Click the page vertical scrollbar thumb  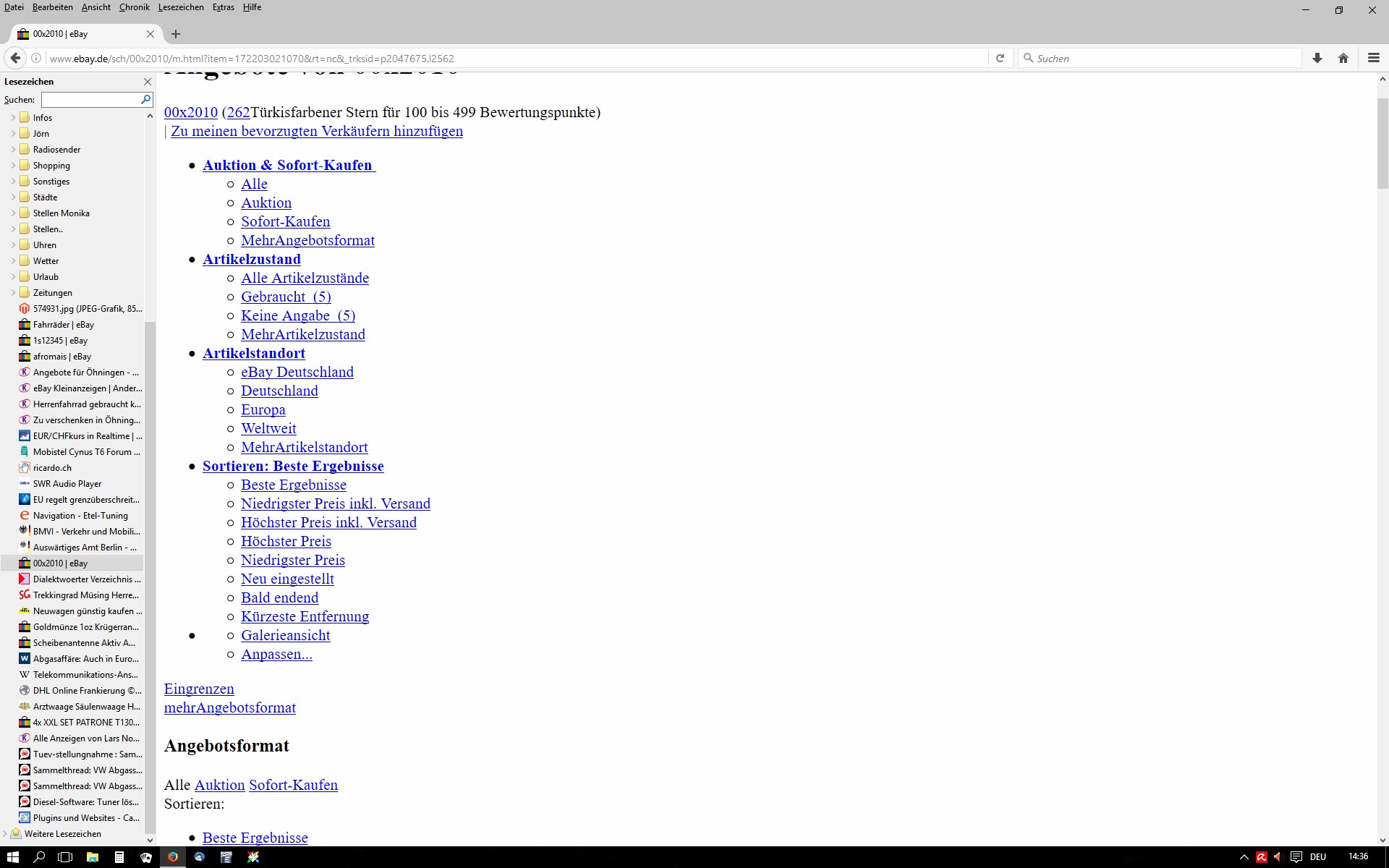pos(1382,145)
